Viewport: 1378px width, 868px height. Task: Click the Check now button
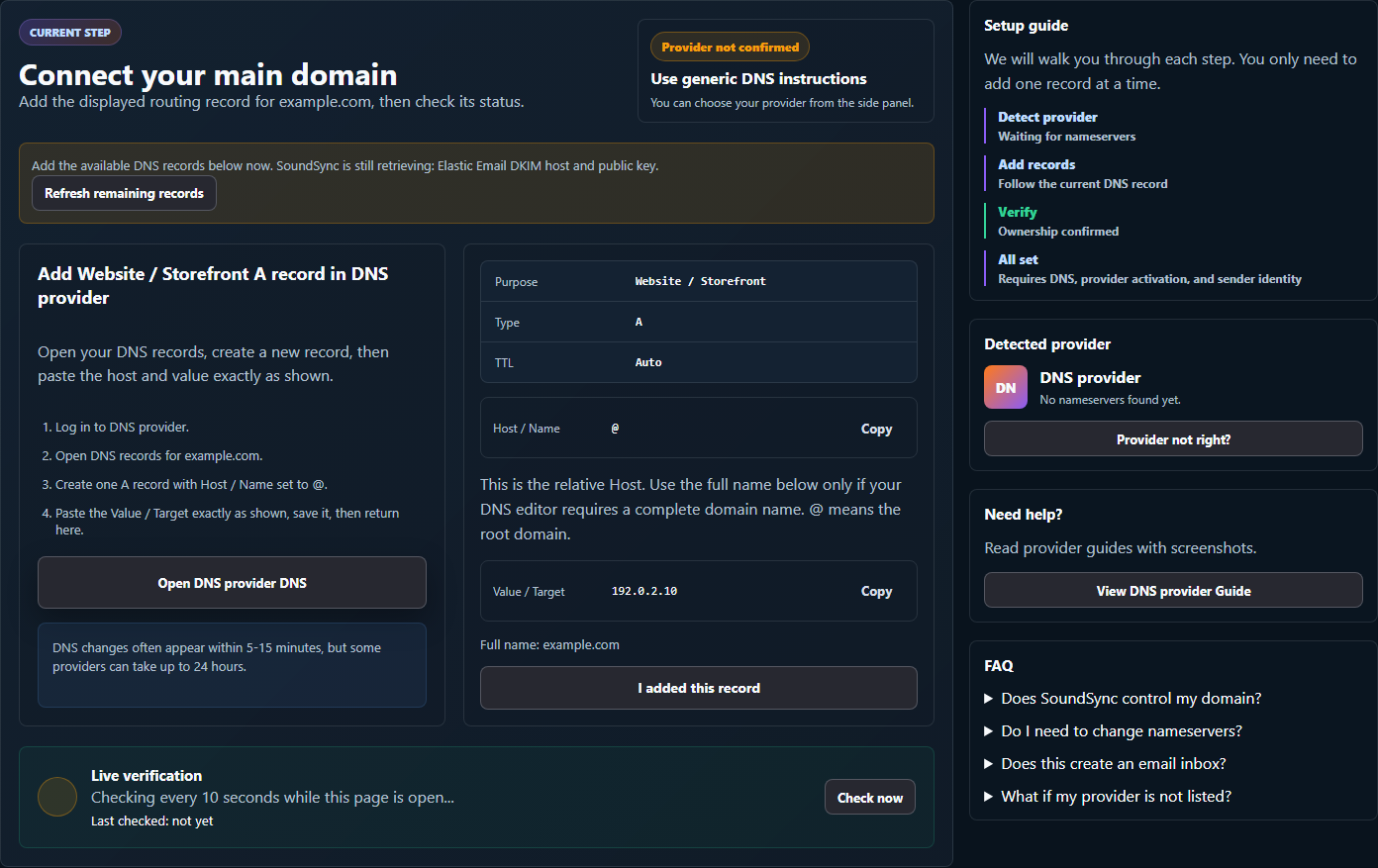[x=870, y=798]
